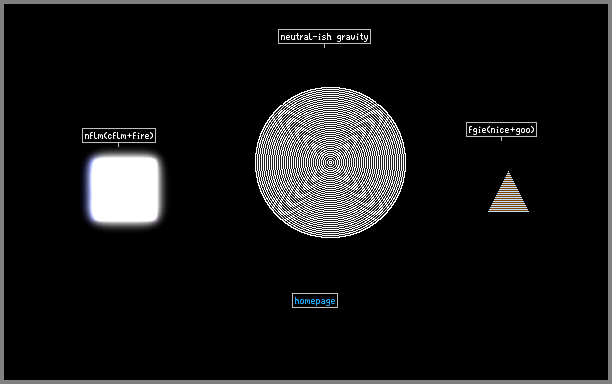The width and height of the screenshot is (612, 384).
Task: Click the bullseye center of the circle
Action: click(x=330, y=162)
